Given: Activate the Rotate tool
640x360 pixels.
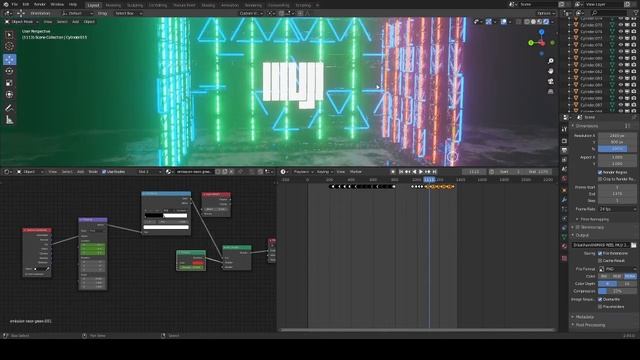Looking at the screenshot, I should 9,71.
